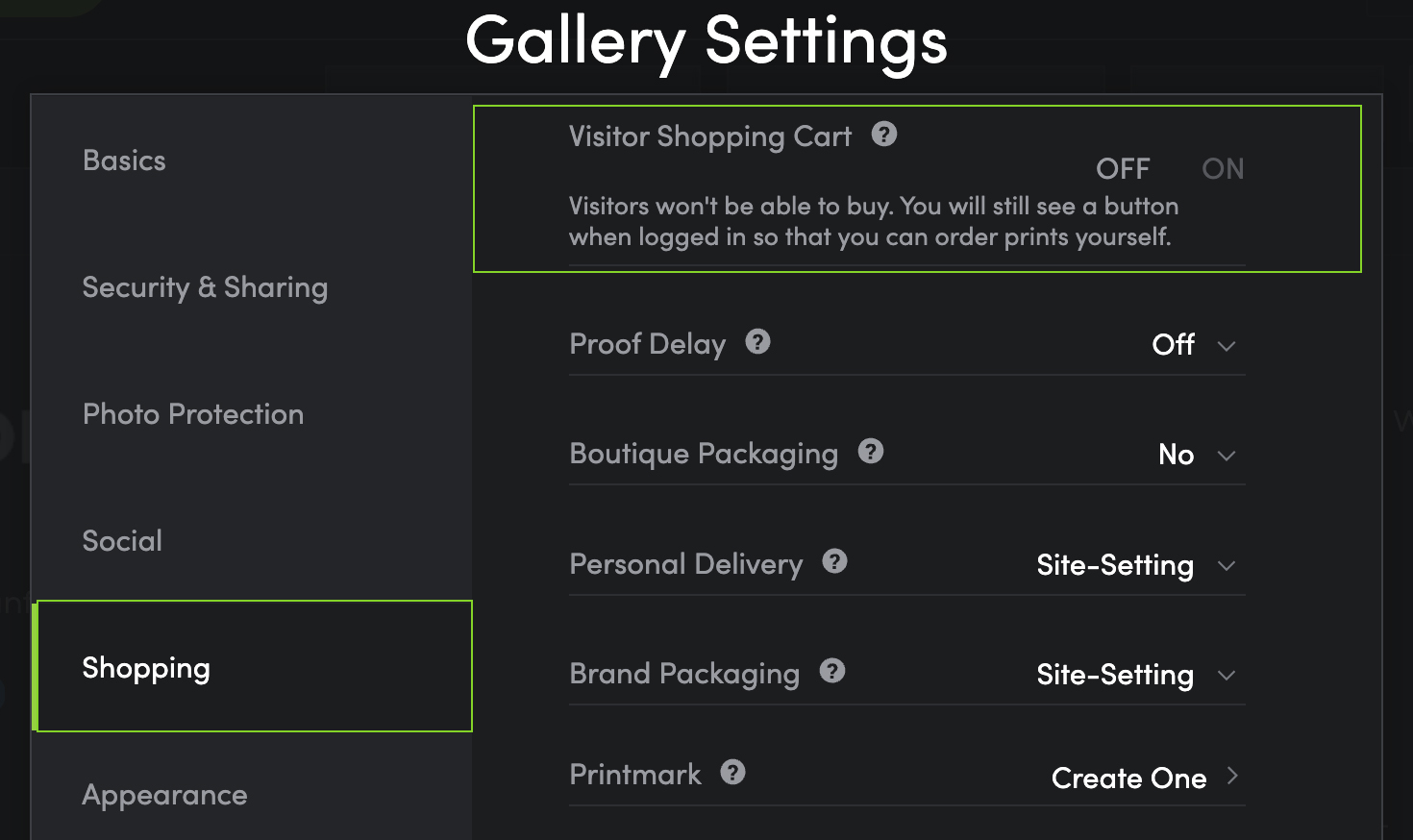Open help icon for Visitor Shopping Cart
The image size is (1413, 840).
884,134
